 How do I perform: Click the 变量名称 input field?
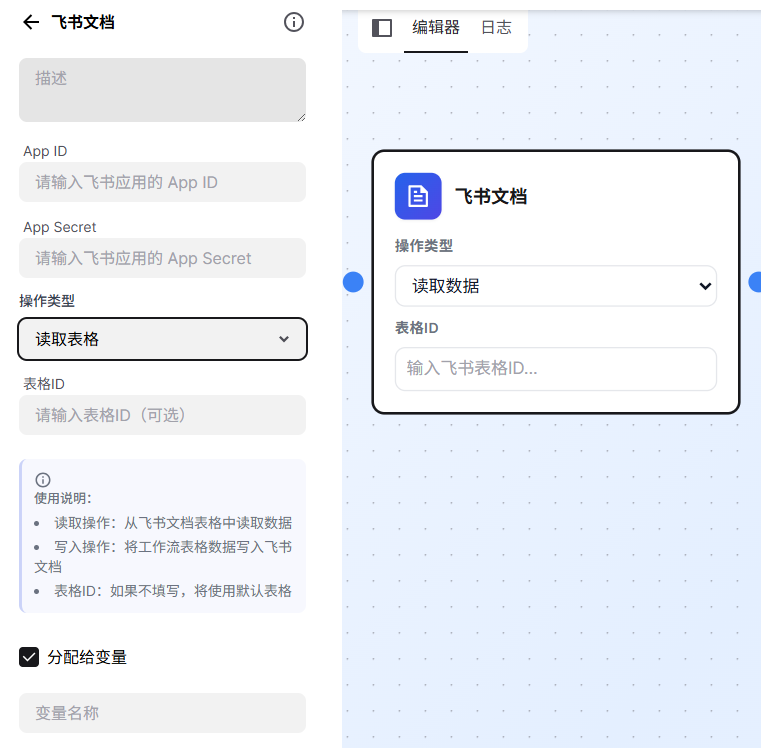(162, 713)
